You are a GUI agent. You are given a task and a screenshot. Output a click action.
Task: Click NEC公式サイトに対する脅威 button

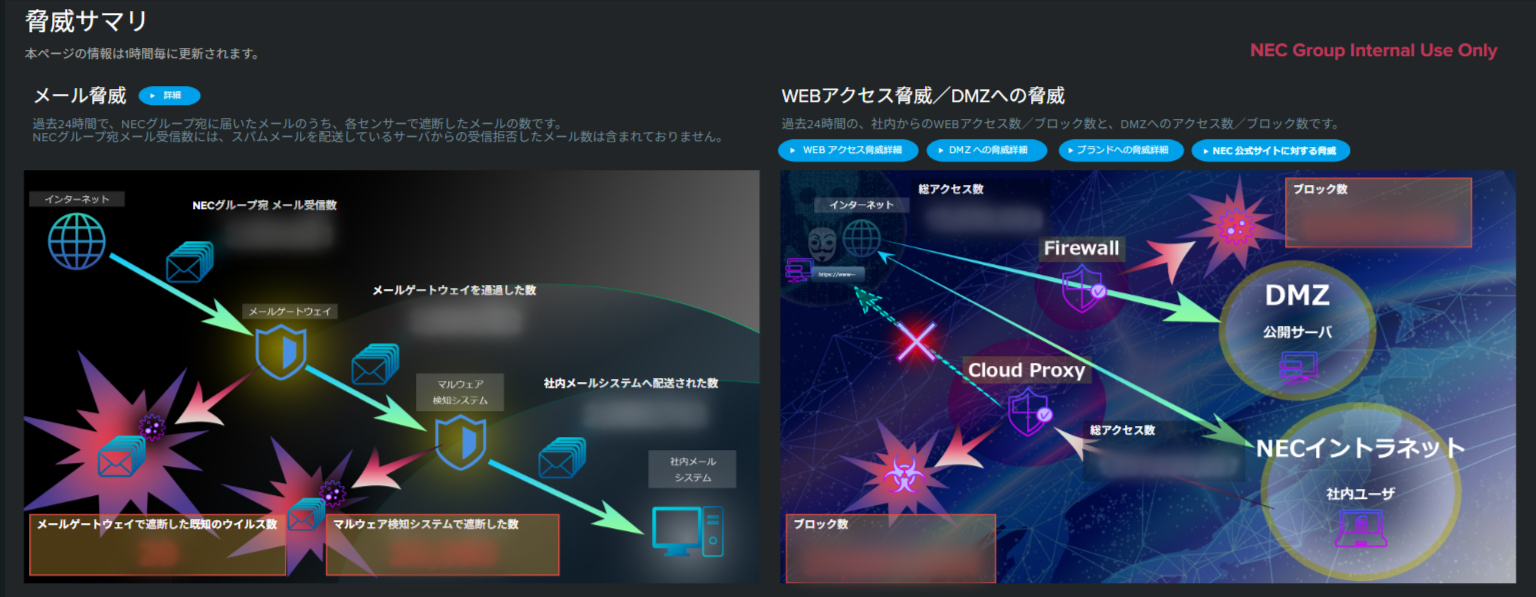[1270, 150]
